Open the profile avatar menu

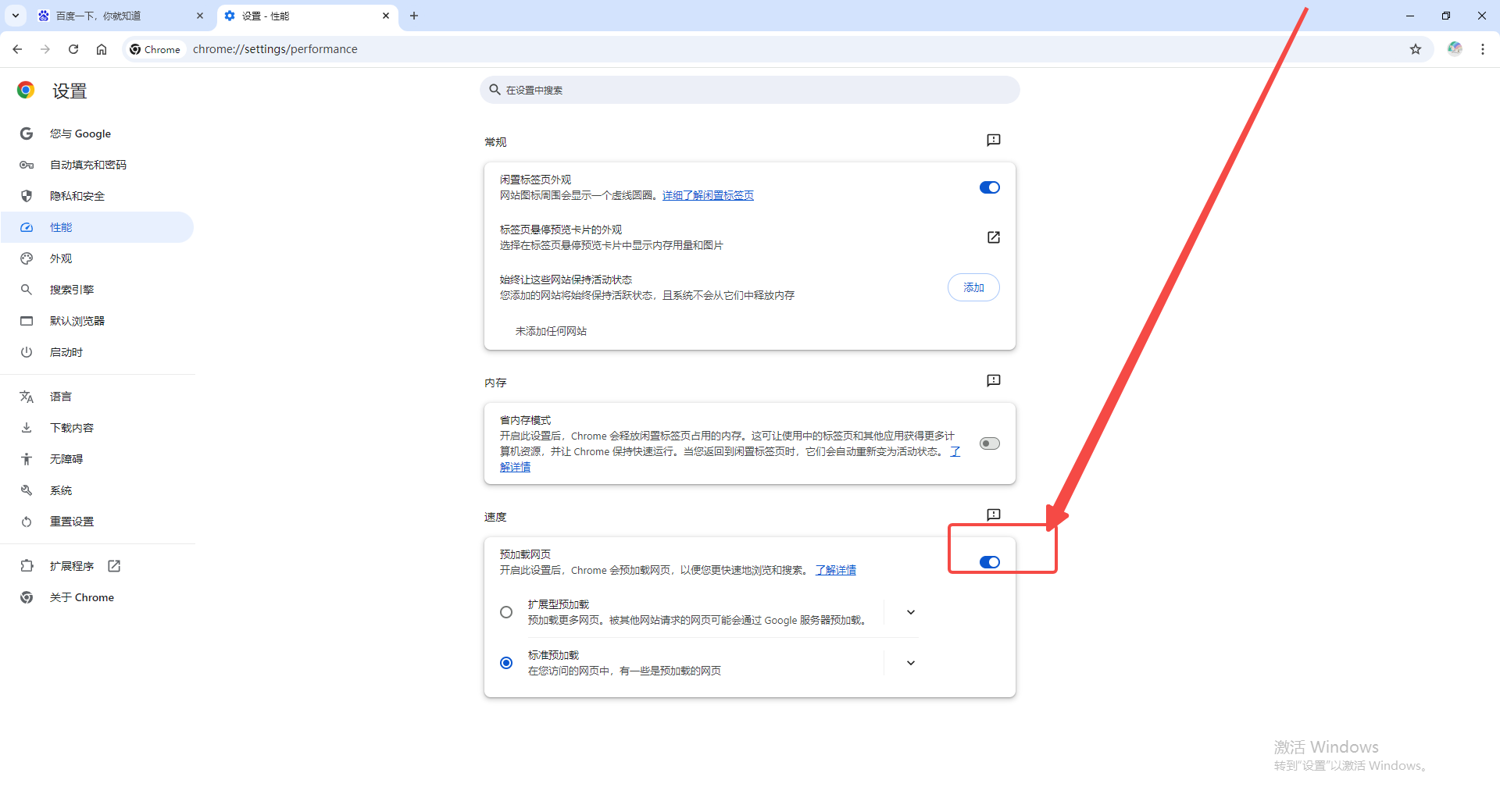pos(1455,49)
